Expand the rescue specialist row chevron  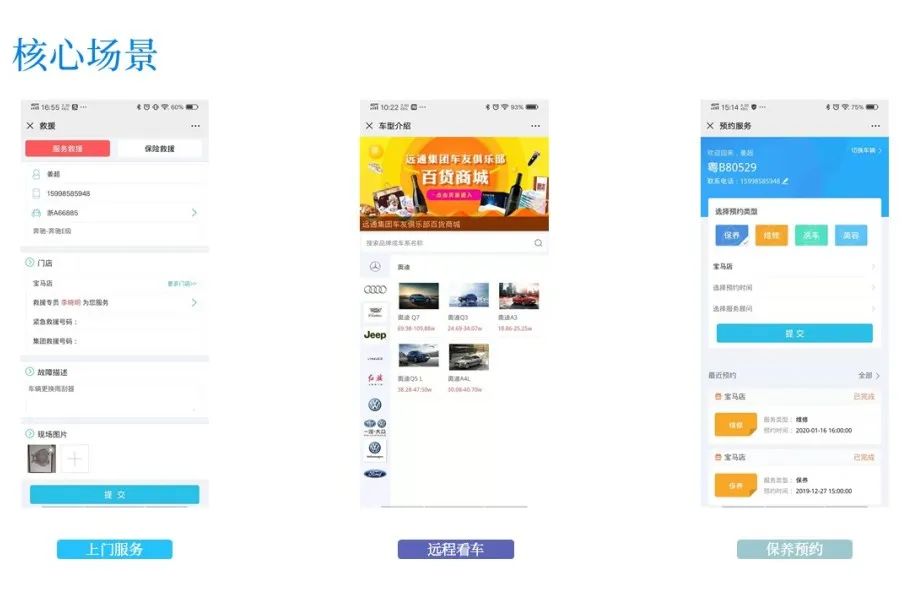(194, 302)
